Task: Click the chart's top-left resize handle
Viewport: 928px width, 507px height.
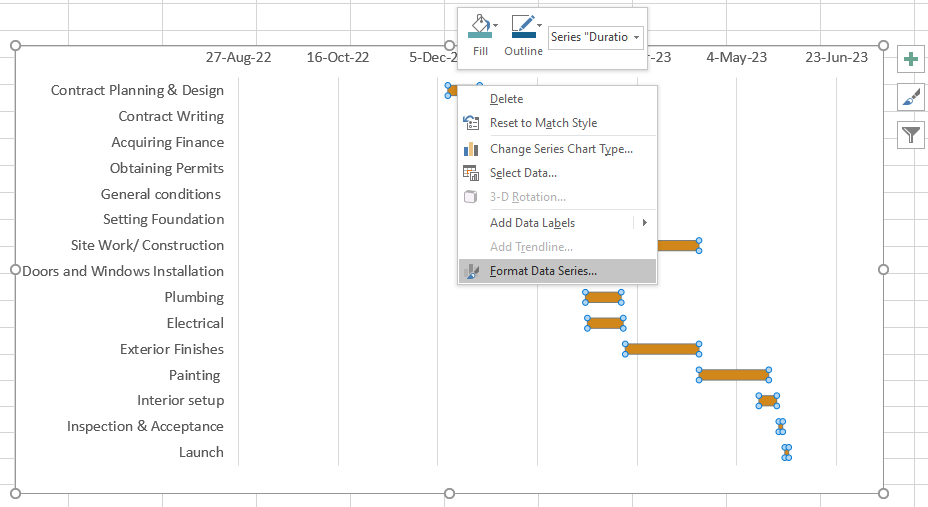Action: [15, 46]
